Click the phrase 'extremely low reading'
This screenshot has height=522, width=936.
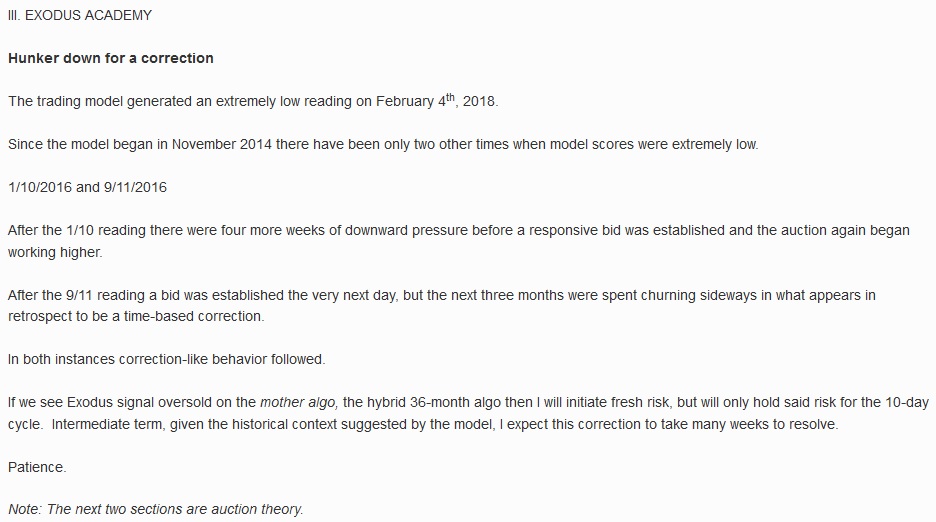coord(284,102)
